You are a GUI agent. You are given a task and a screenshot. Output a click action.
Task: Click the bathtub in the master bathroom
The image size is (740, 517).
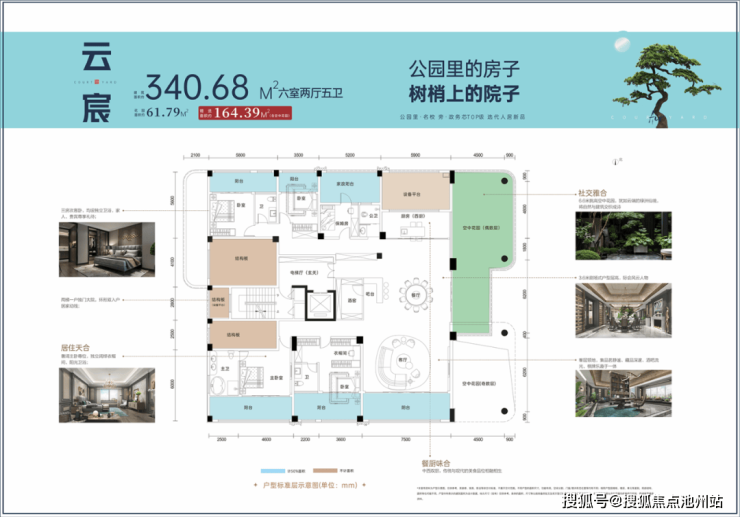(x=218, y=386)
